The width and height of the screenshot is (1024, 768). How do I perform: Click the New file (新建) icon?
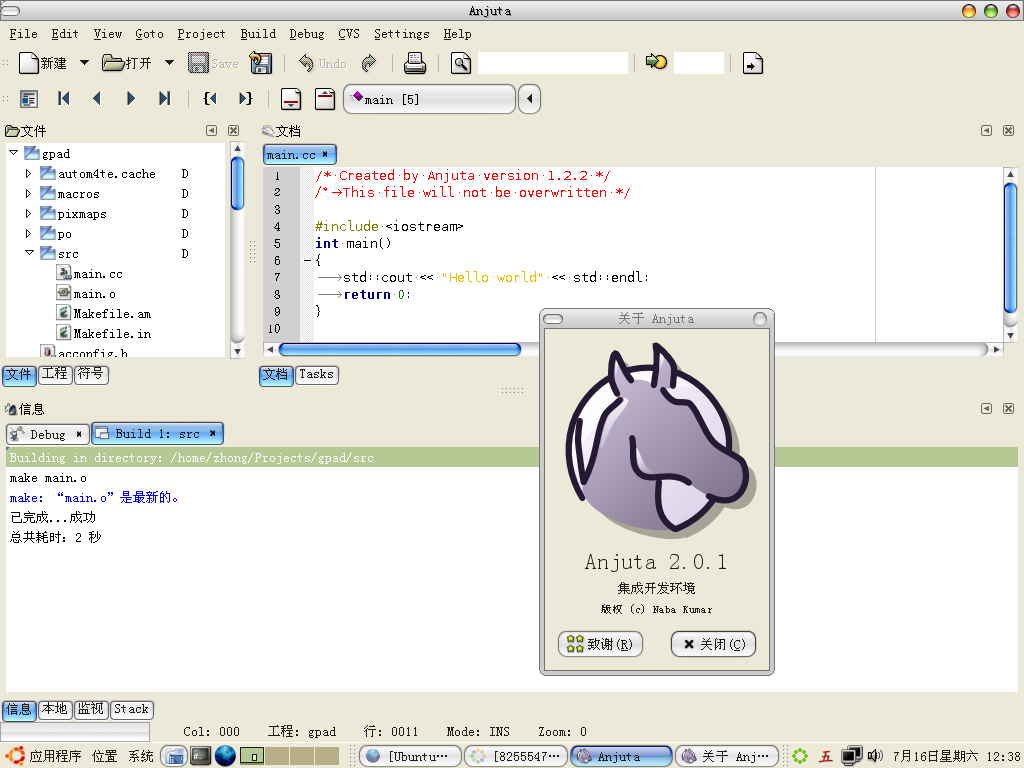[x=29, y=63]
